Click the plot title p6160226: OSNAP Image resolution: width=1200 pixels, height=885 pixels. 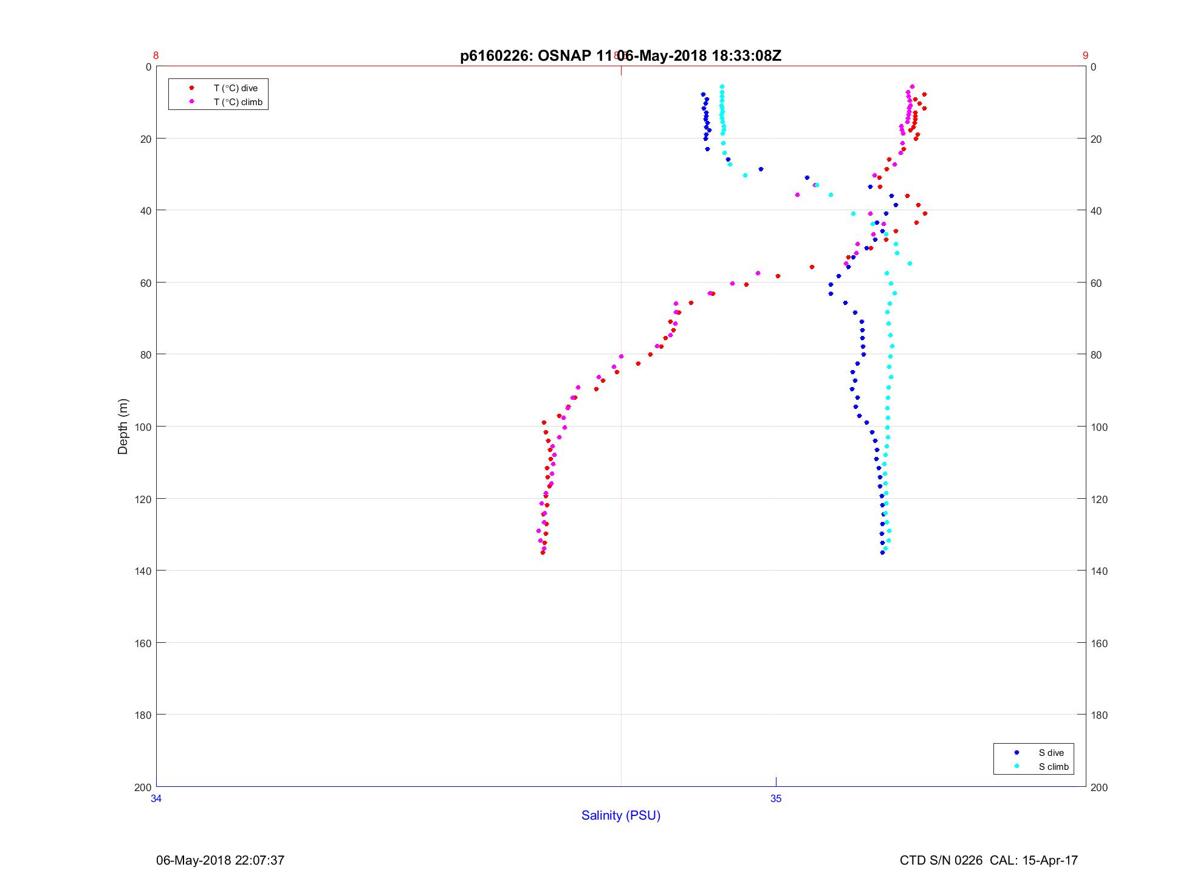620,56
